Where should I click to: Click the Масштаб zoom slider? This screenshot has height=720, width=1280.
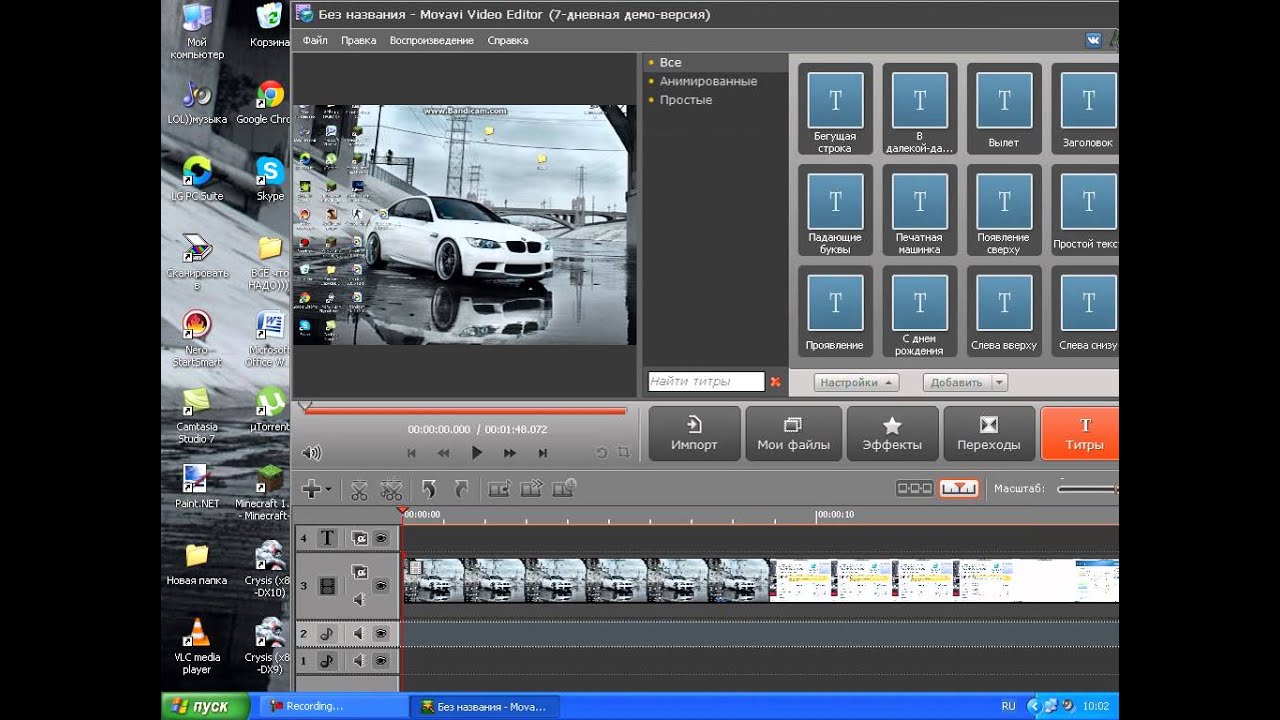(1087, 489)
